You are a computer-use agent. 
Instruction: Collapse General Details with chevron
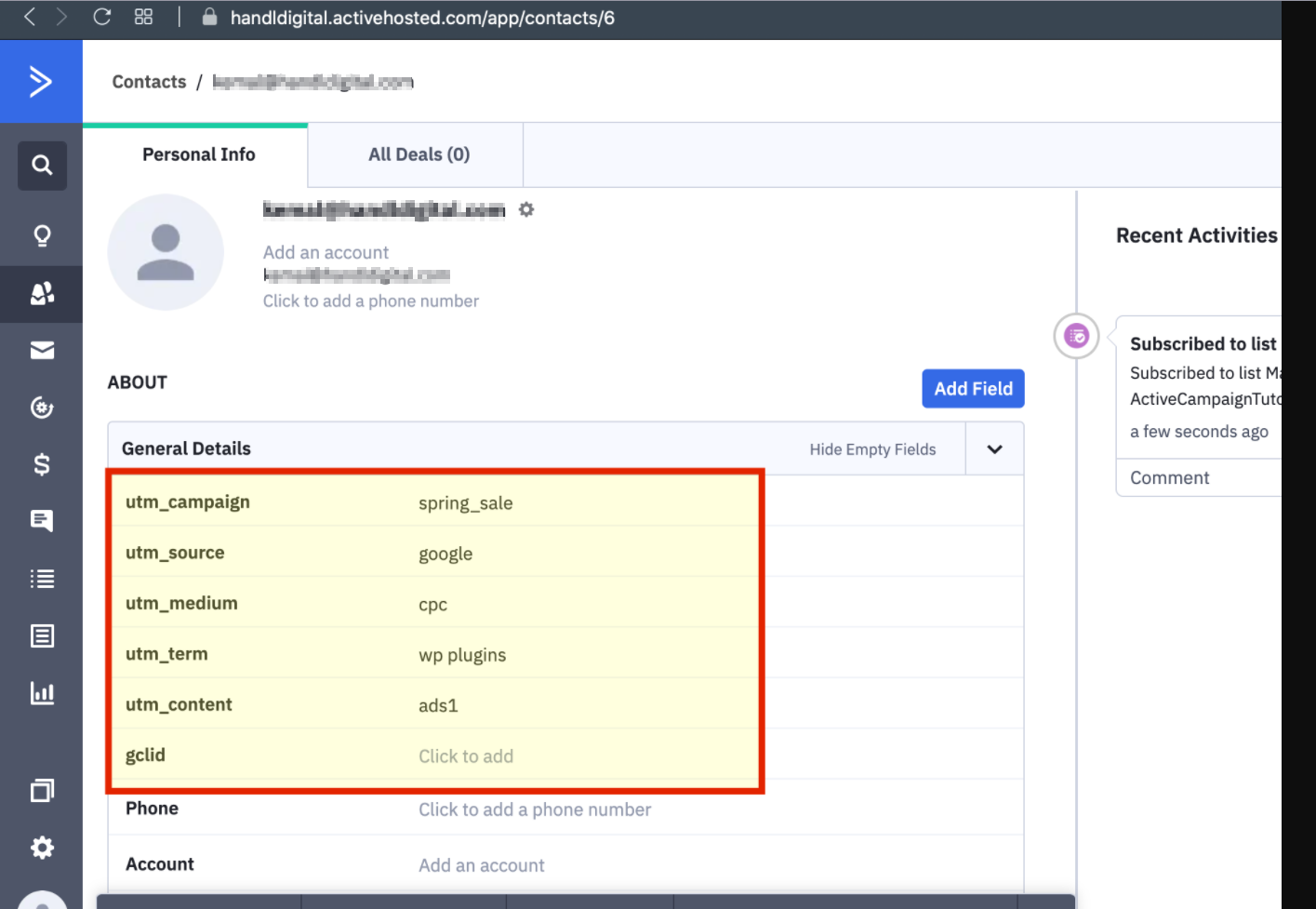[x=994, y=449]
